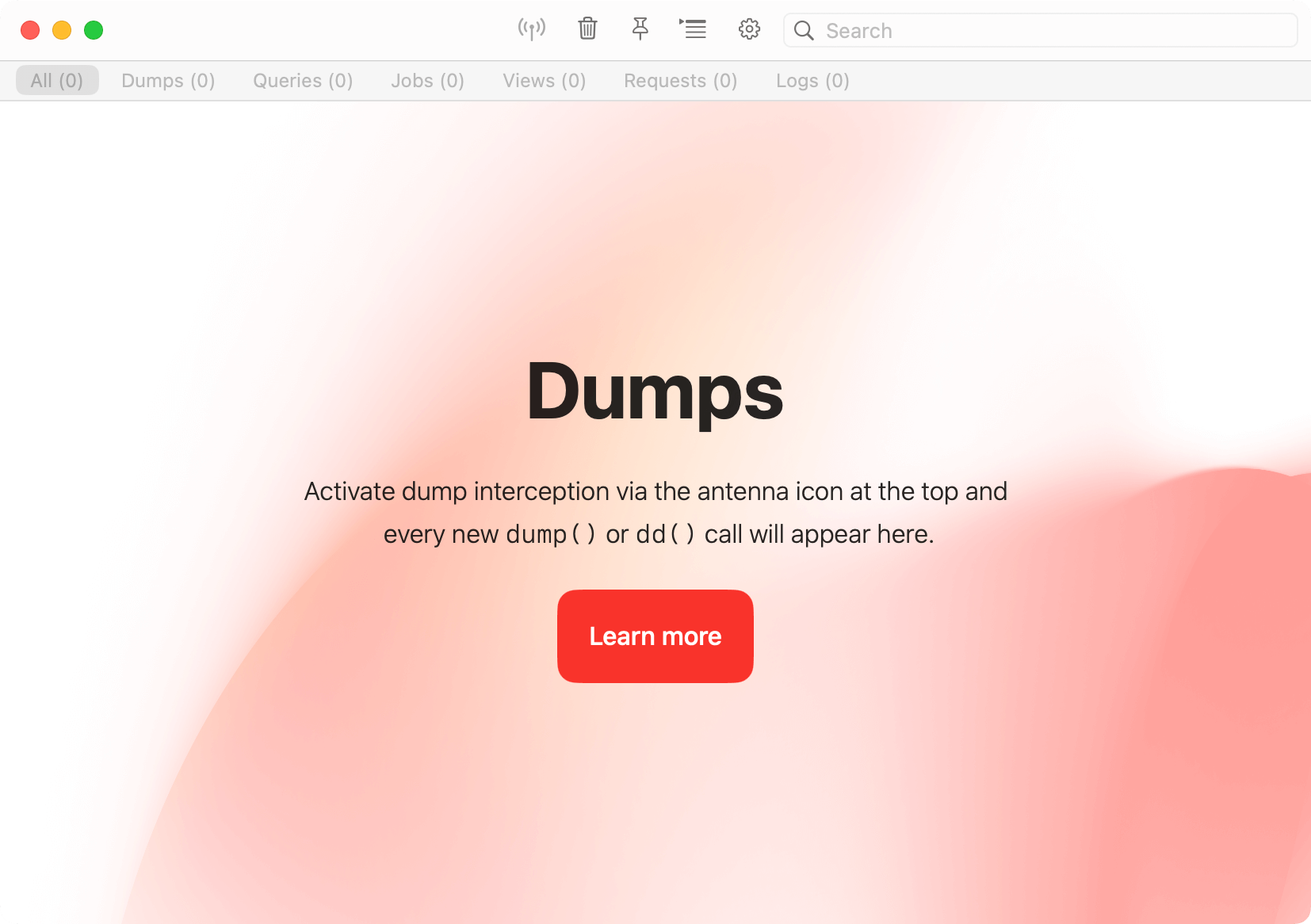The height and width of the screenshot is (924, 1311).
Task: Open settings with the gear icon
Action: (747, 29)
